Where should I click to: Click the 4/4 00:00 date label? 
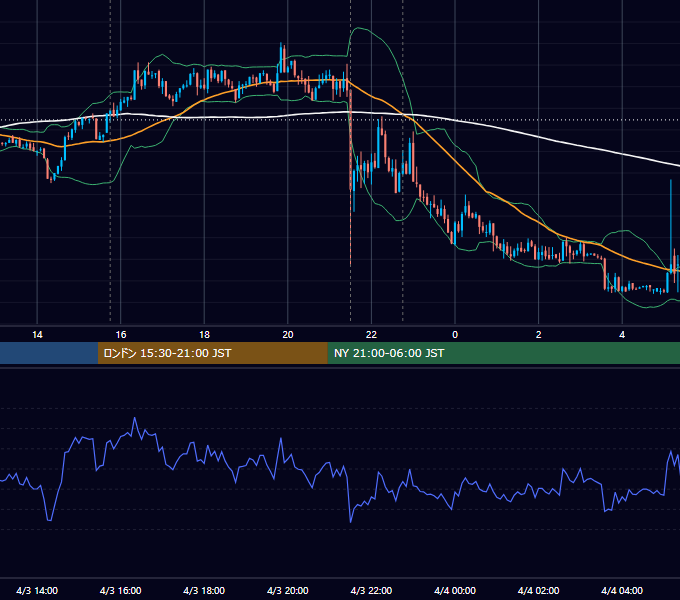(455, 590)
